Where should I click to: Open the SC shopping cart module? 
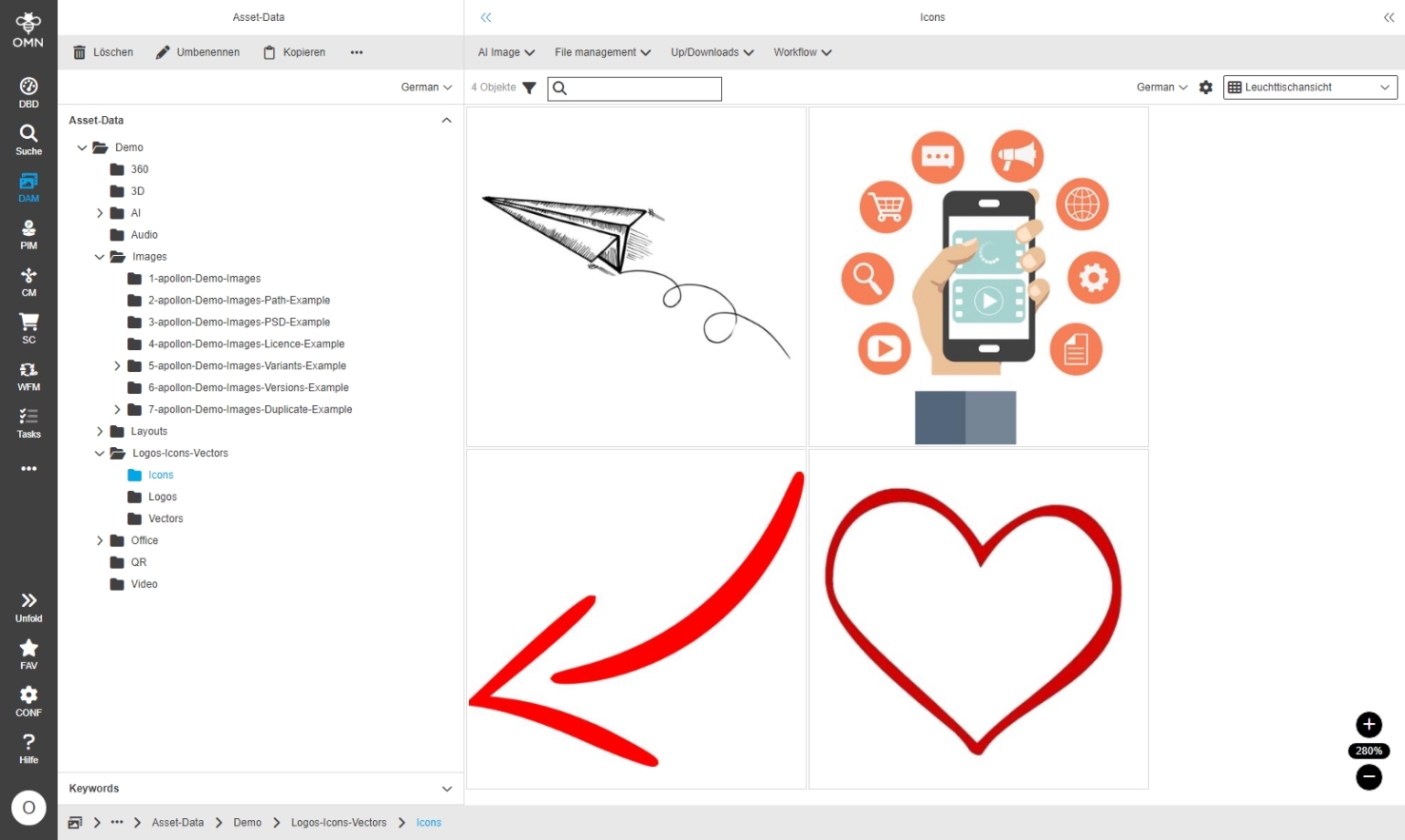click(x=29, y=329)
